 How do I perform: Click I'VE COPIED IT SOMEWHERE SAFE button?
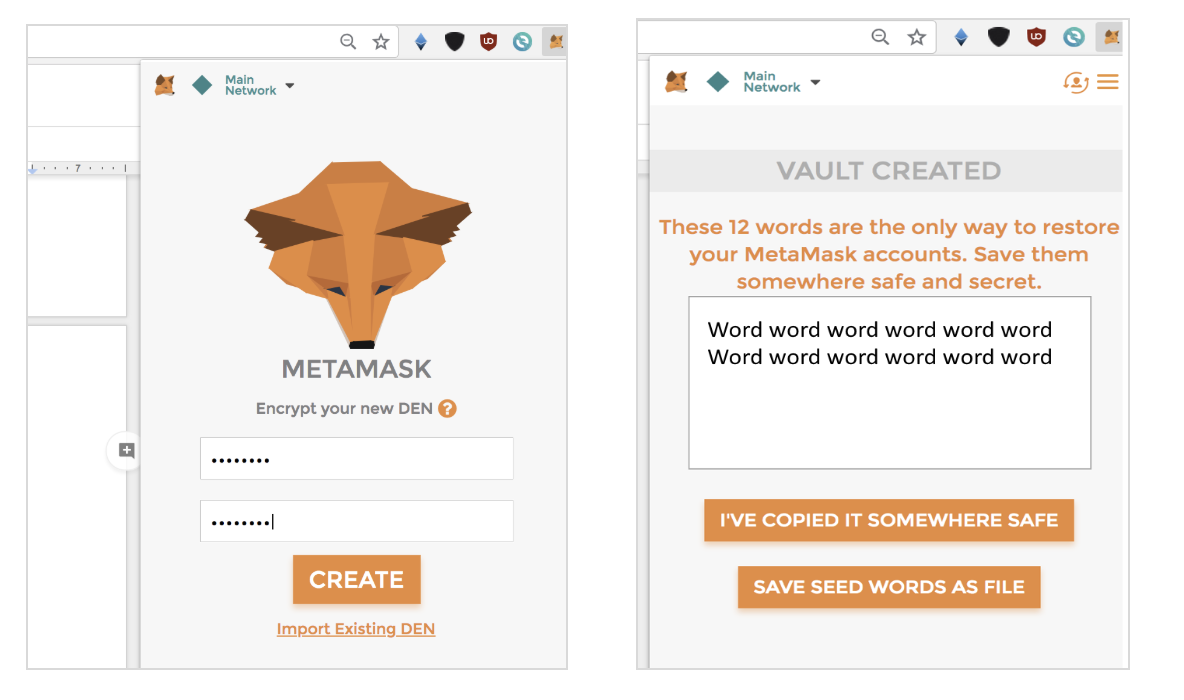tap(889, 520)
